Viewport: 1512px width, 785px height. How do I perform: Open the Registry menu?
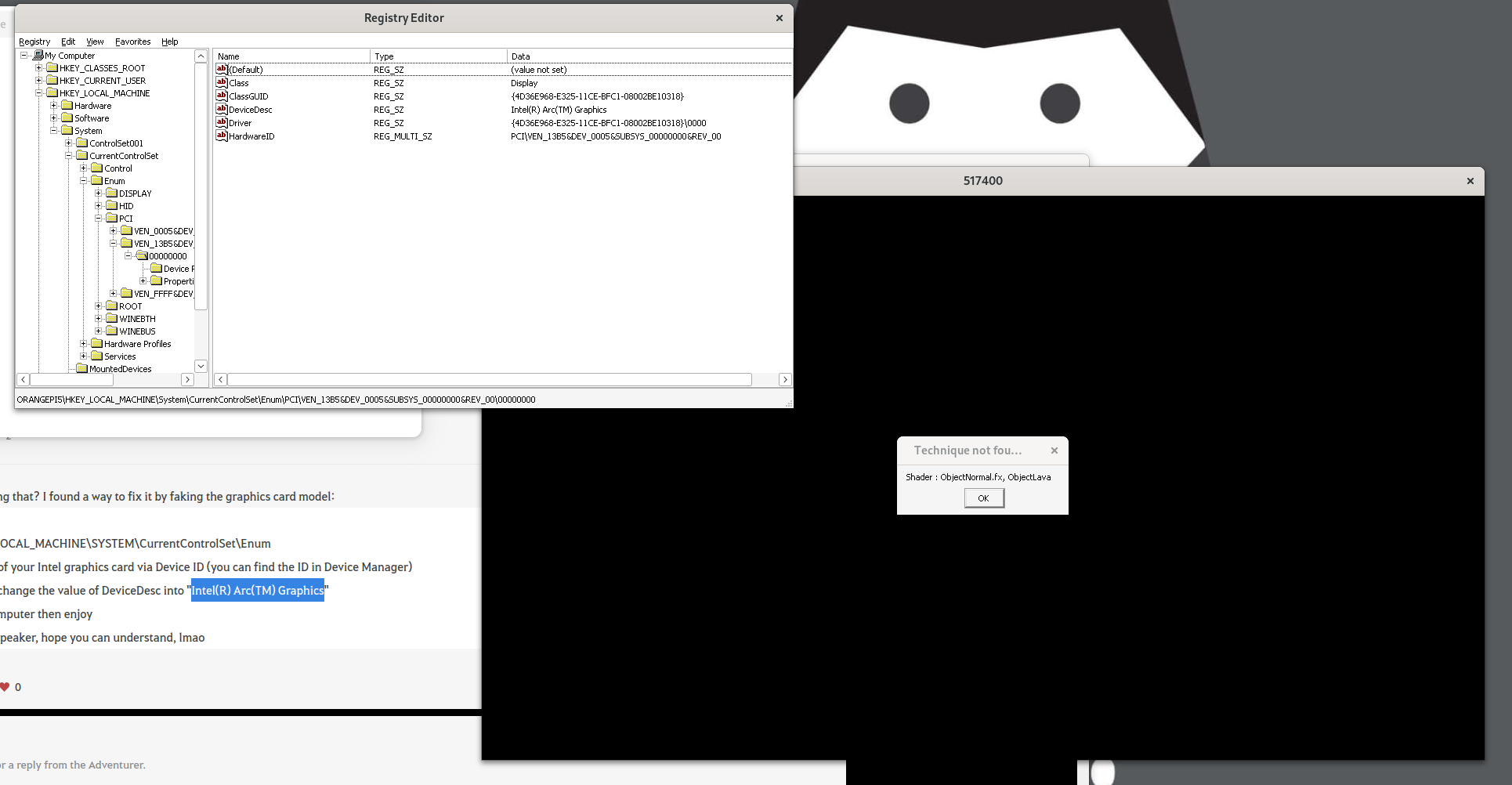(x=34, y=42)
